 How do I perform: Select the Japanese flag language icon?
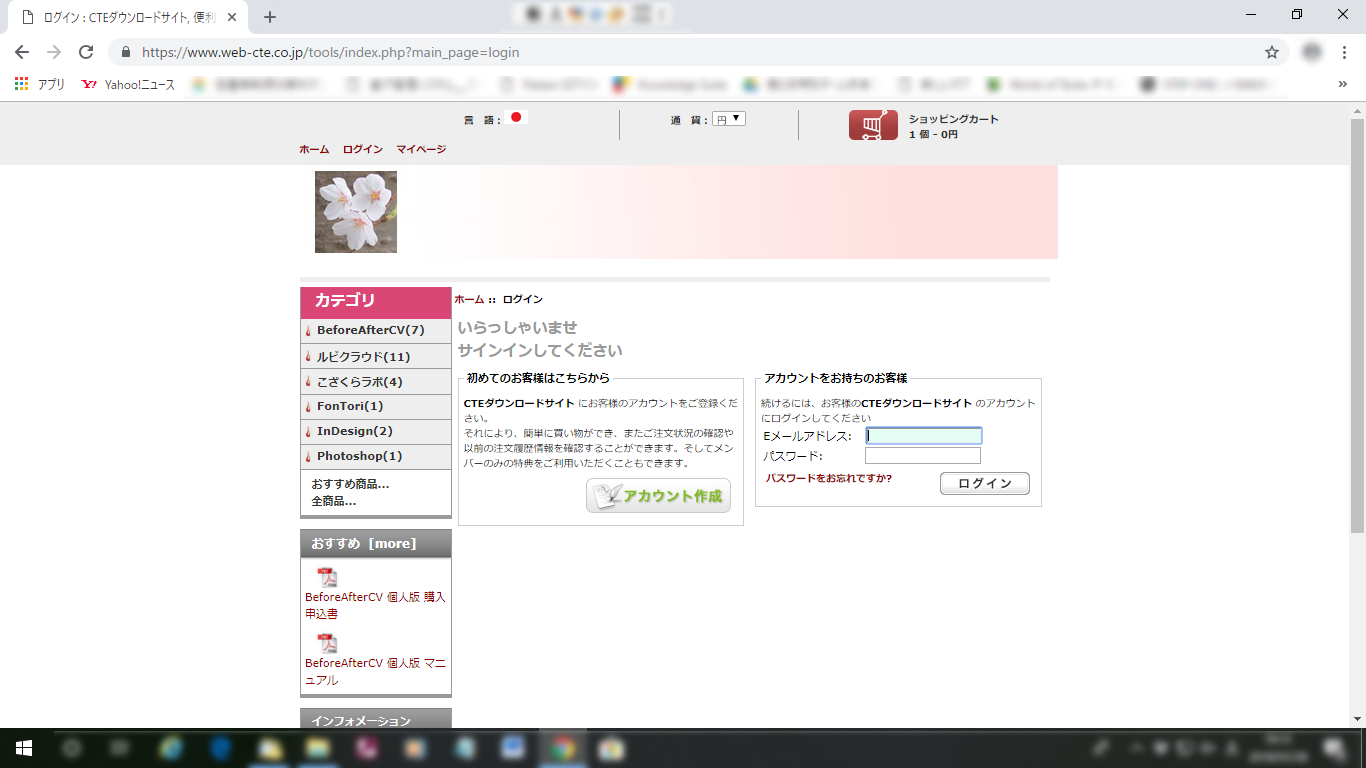(517, 117)
